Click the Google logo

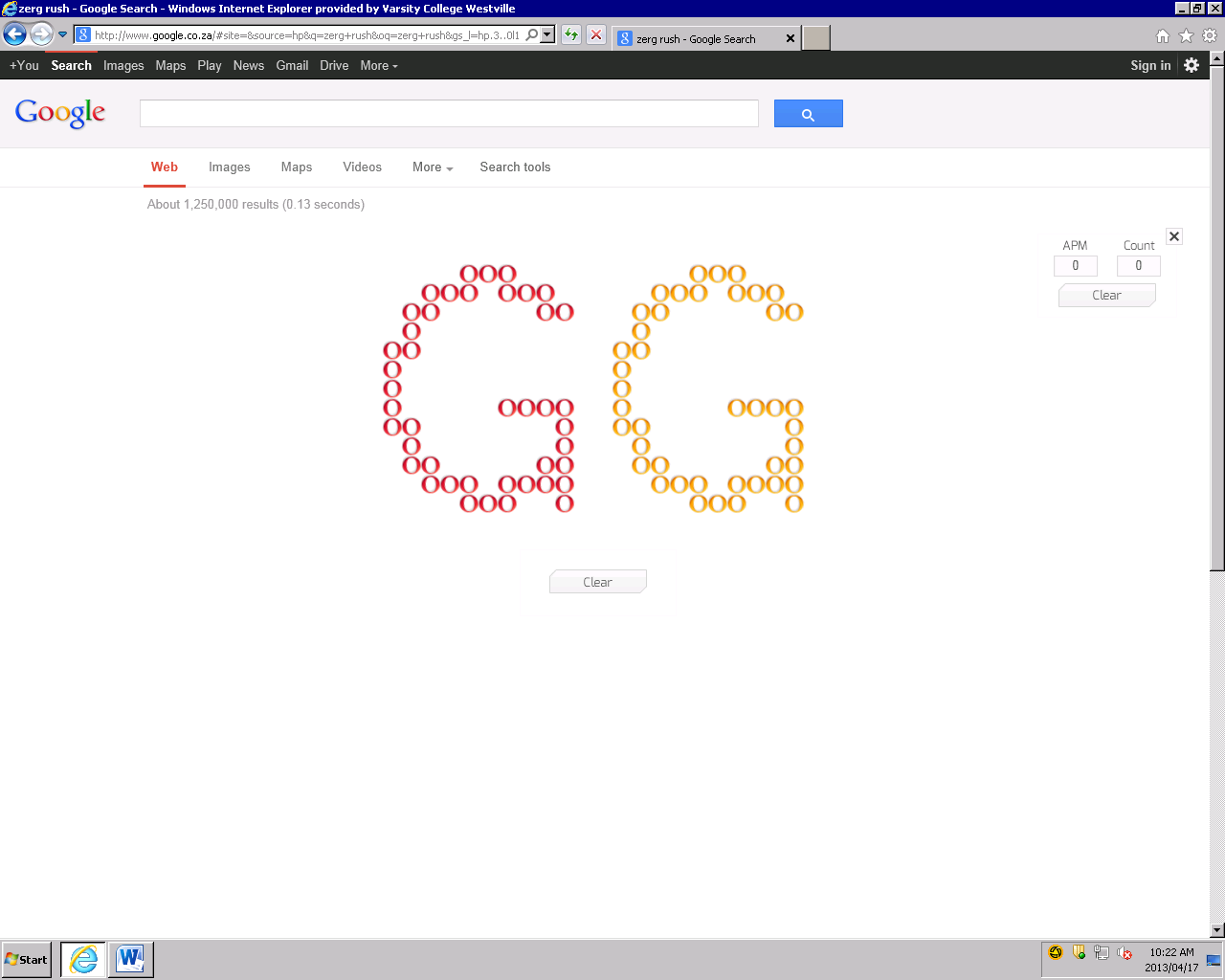pos(60,113)
